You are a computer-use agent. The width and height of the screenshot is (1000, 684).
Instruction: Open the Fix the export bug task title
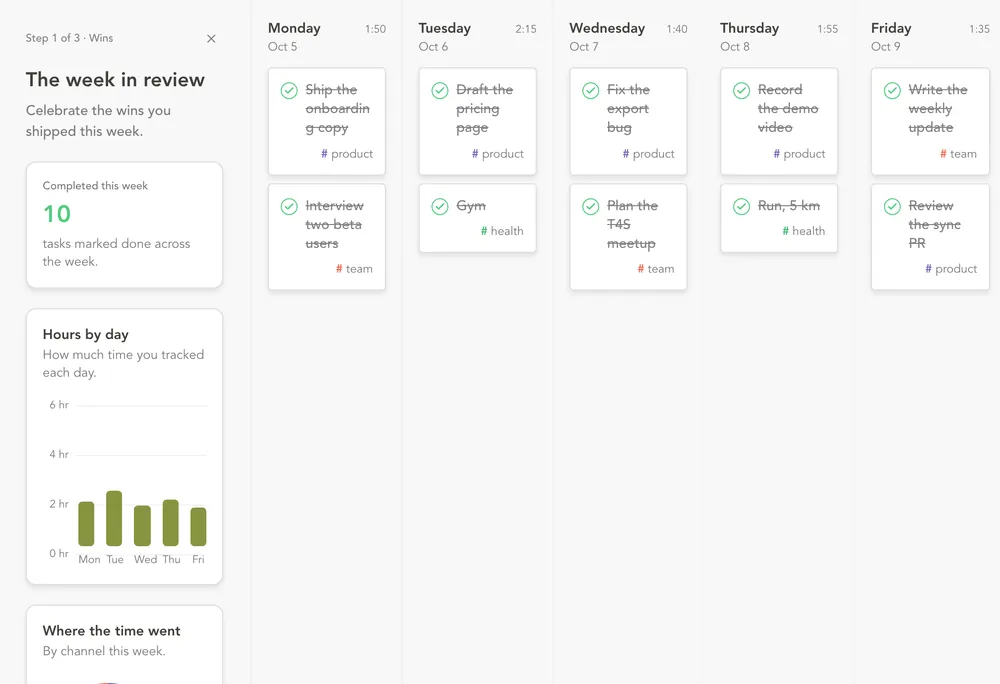click(628, 108)
